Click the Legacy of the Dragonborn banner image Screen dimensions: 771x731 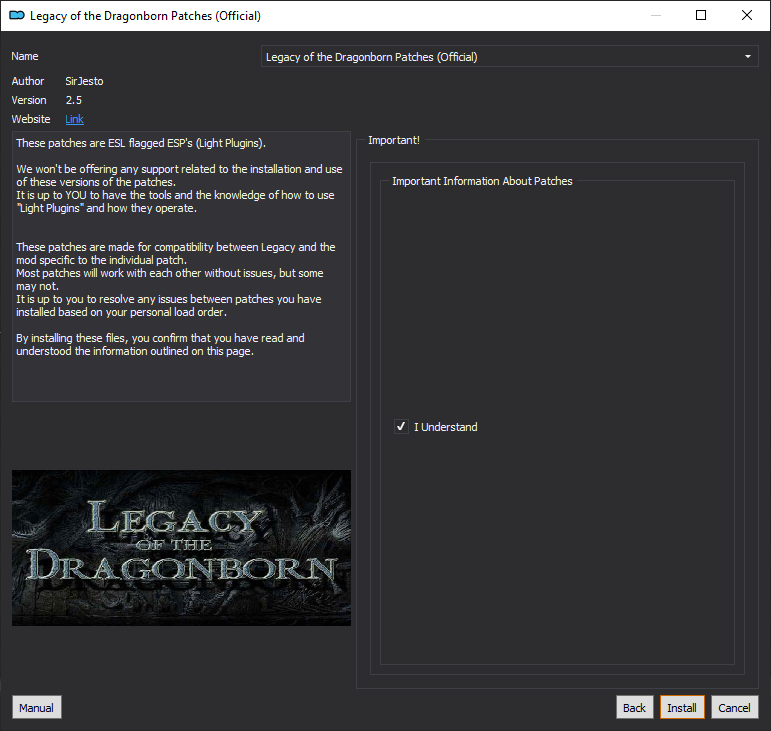(181, 548)
